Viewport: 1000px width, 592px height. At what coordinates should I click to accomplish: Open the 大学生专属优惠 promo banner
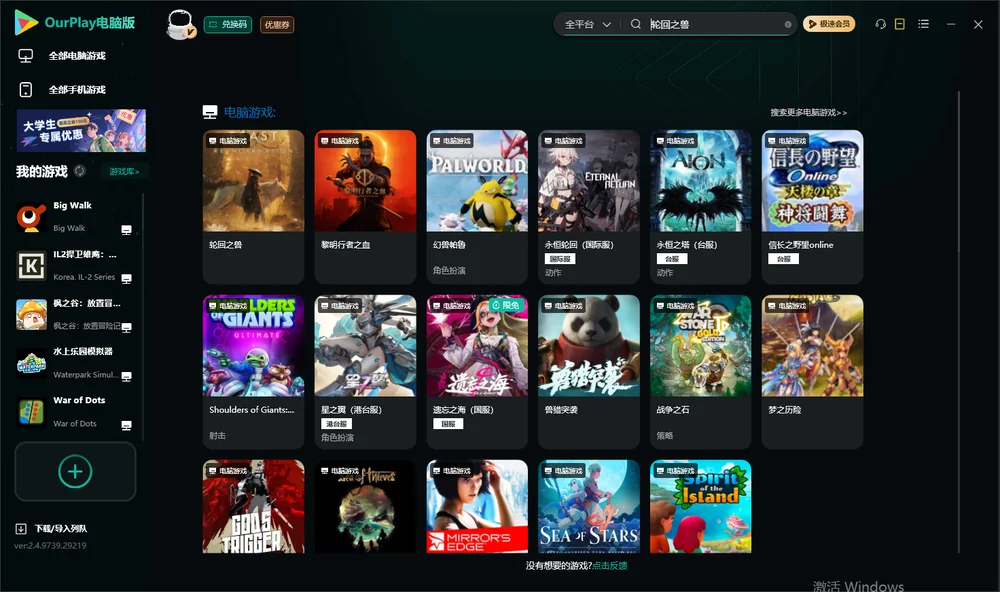(81, 130)
